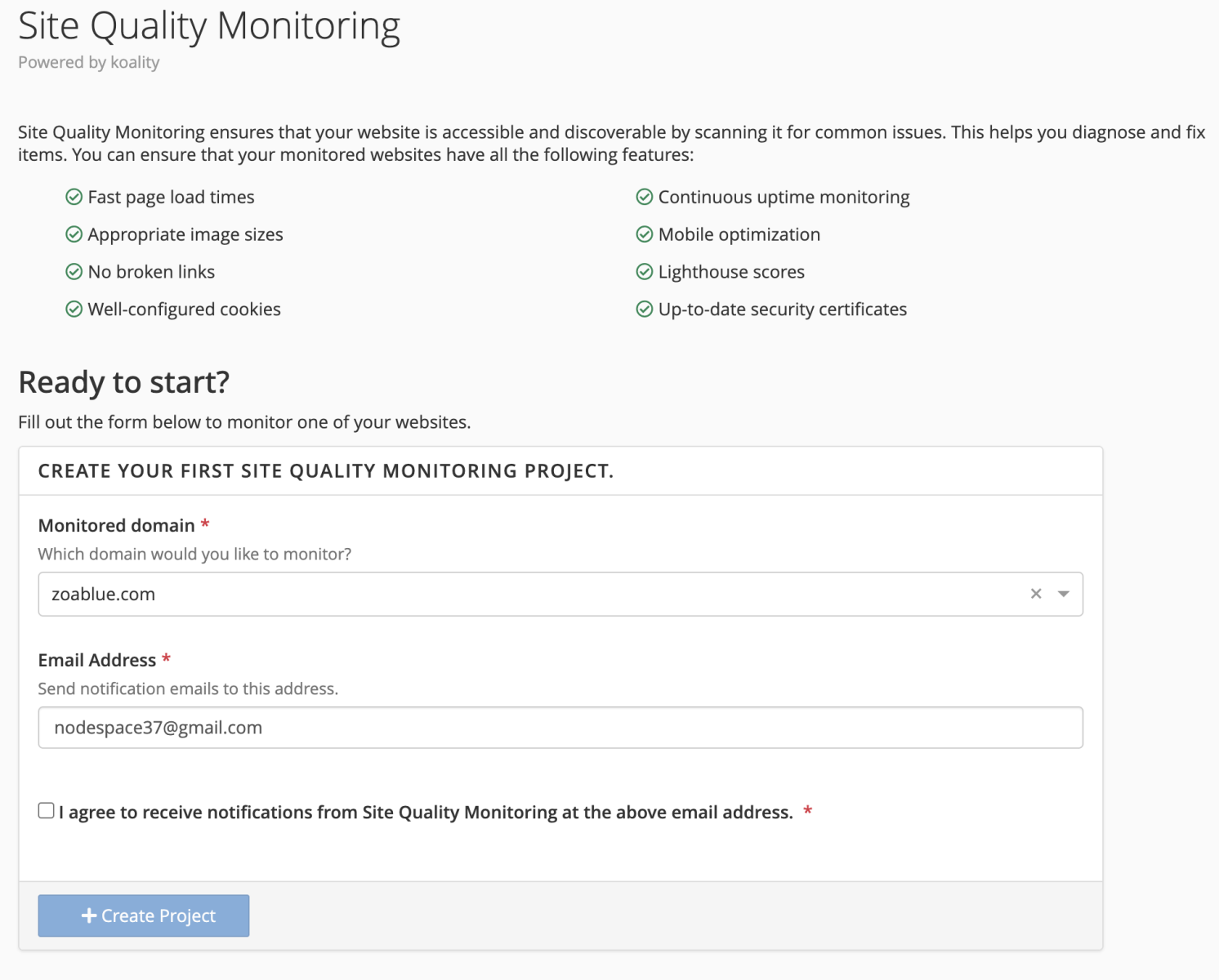The height and width of the screenshot is (980, 1219).
Task: Clear the selected zoablue.com domain with X
Action: click(x=1036, y=594)
